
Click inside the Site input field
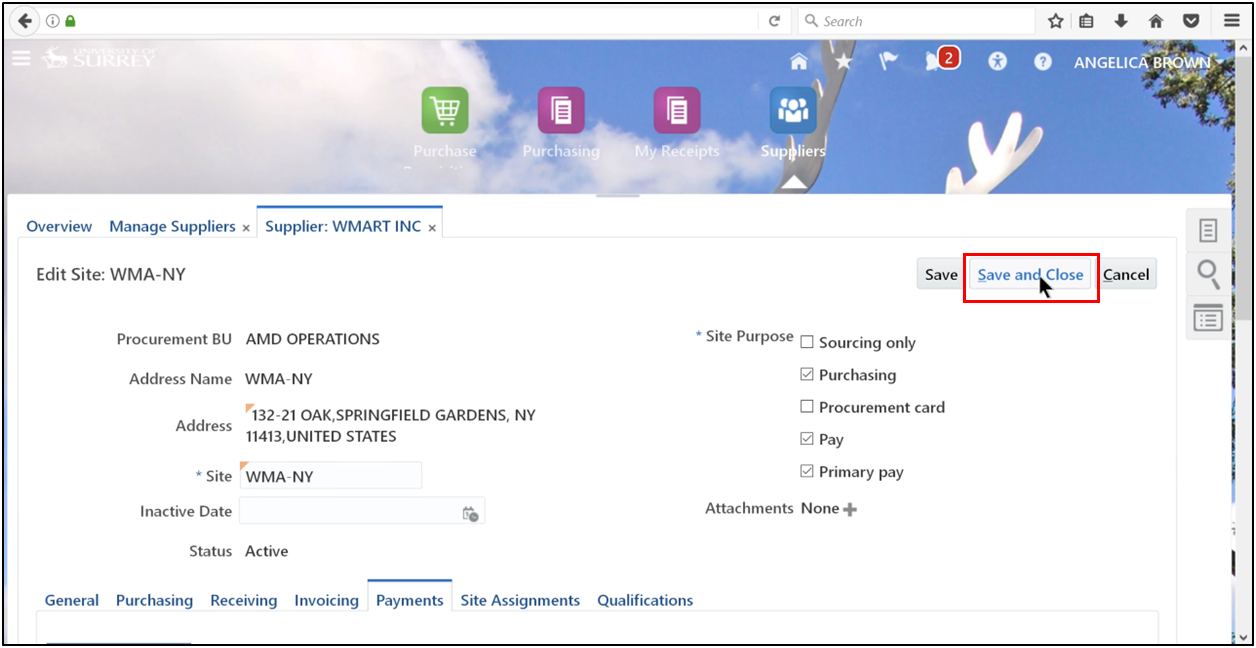coord(330,474)
